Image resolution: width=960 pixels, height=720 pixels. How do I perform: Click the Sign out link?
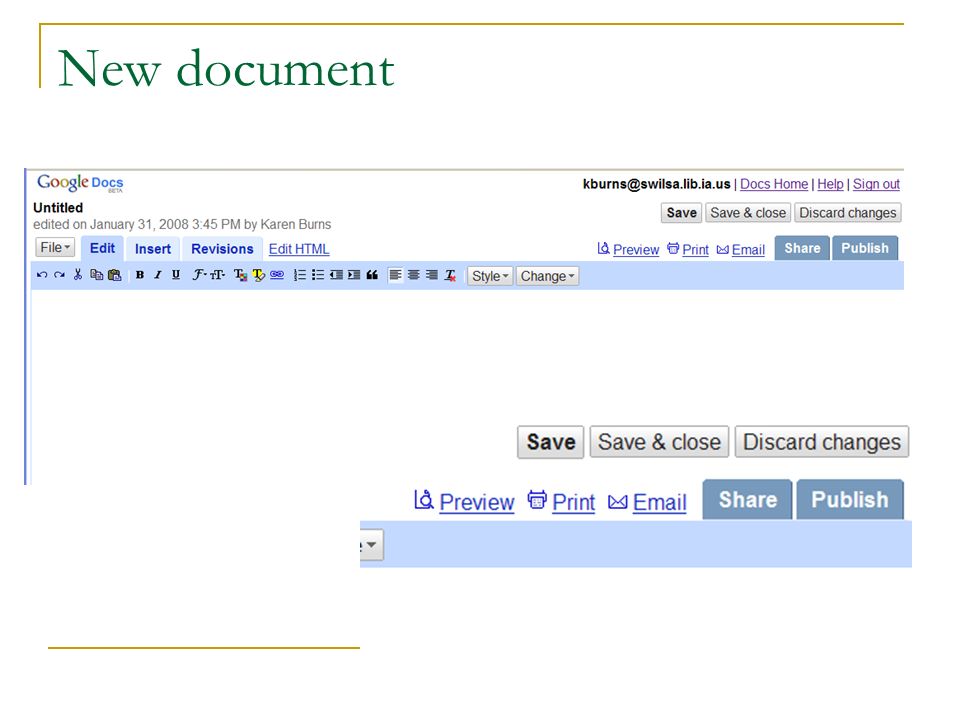pos(876,184)
